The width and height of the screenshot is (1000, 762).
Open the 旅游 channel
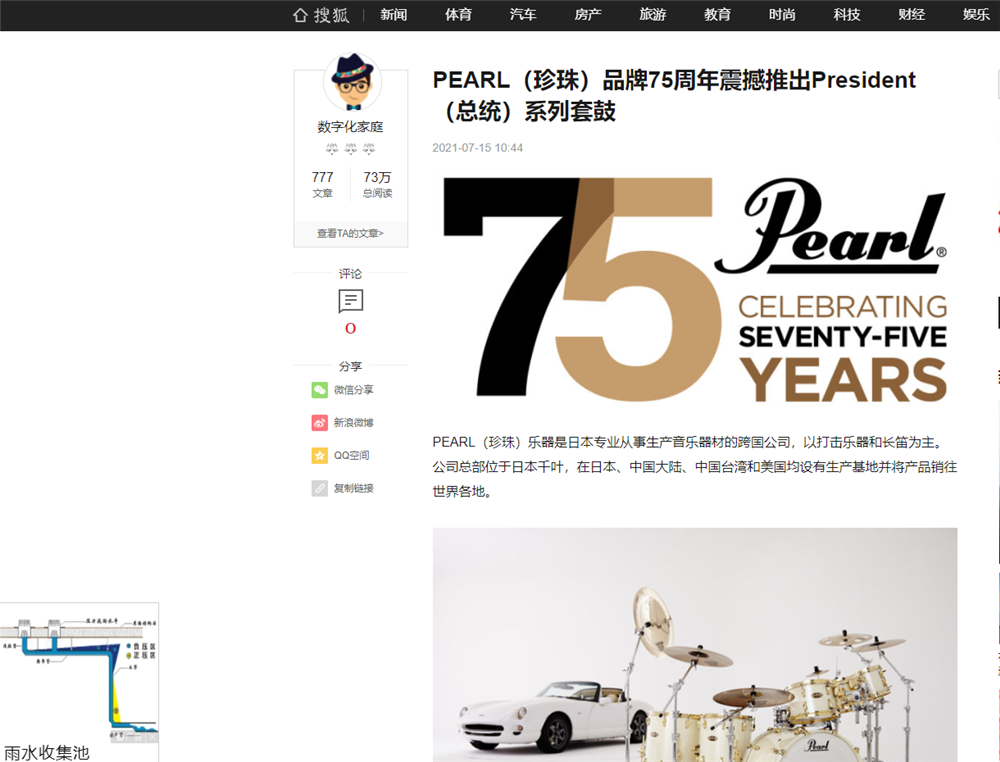(x=652, y=15)
